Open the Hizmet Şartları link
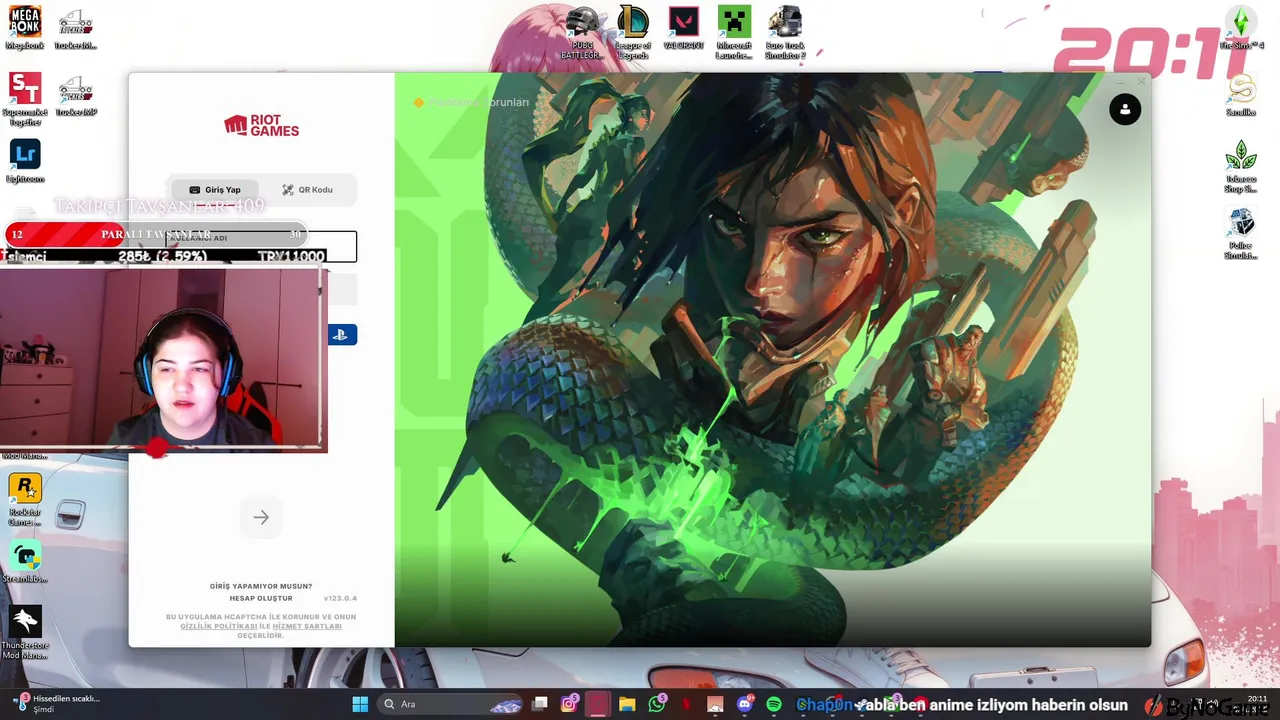The image size is (1280, 720). 308,626
